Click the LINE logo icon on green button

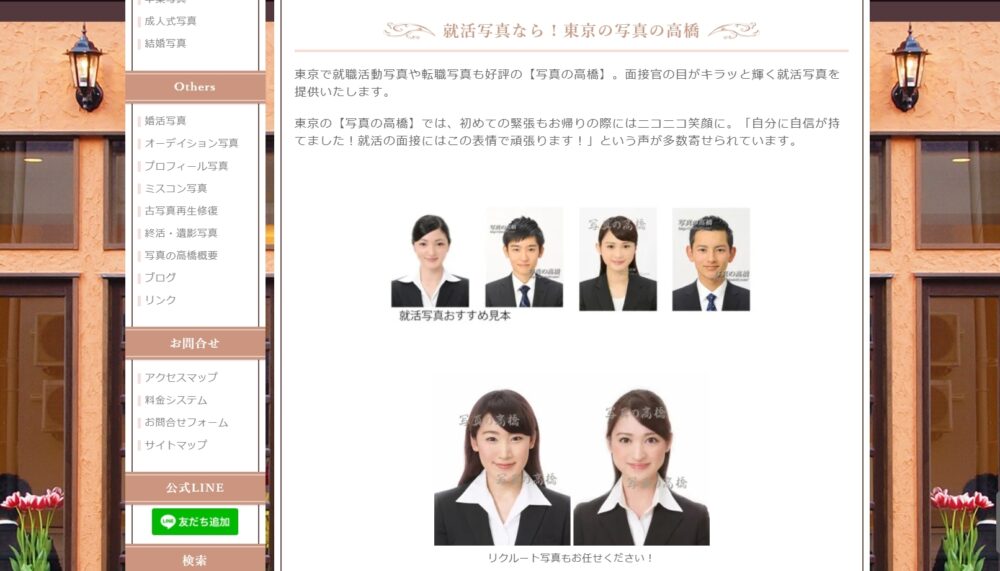[168, 521]
